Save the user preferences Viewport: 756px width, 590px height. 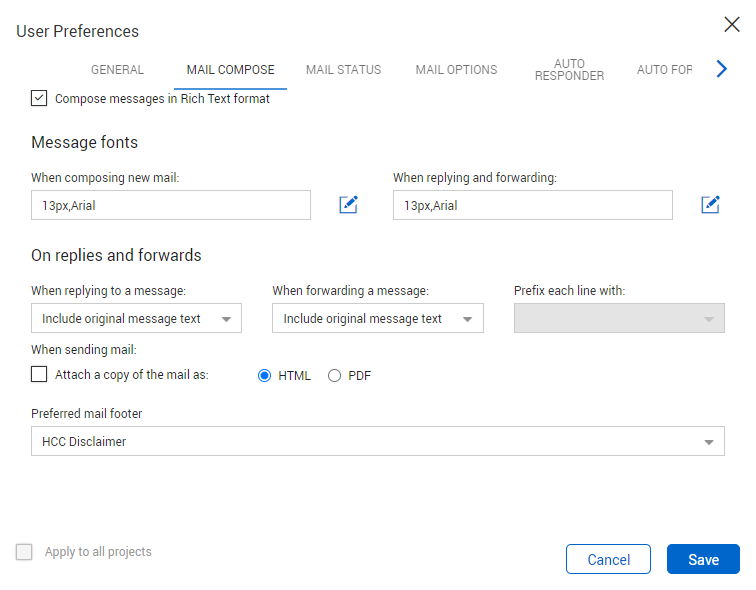(703, 560)
